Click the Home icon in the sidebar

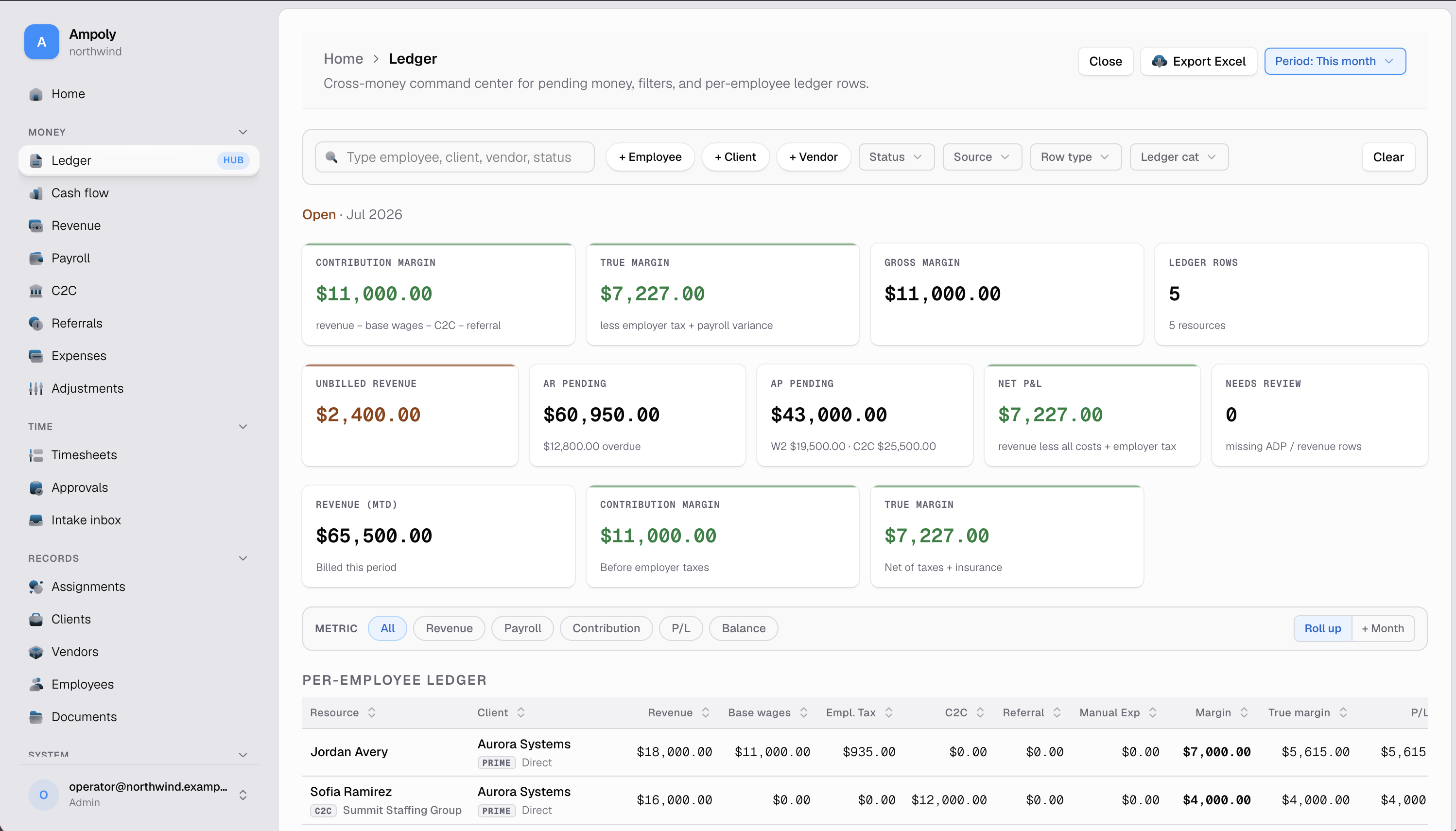pyautogui.click(x=36, y=94)
